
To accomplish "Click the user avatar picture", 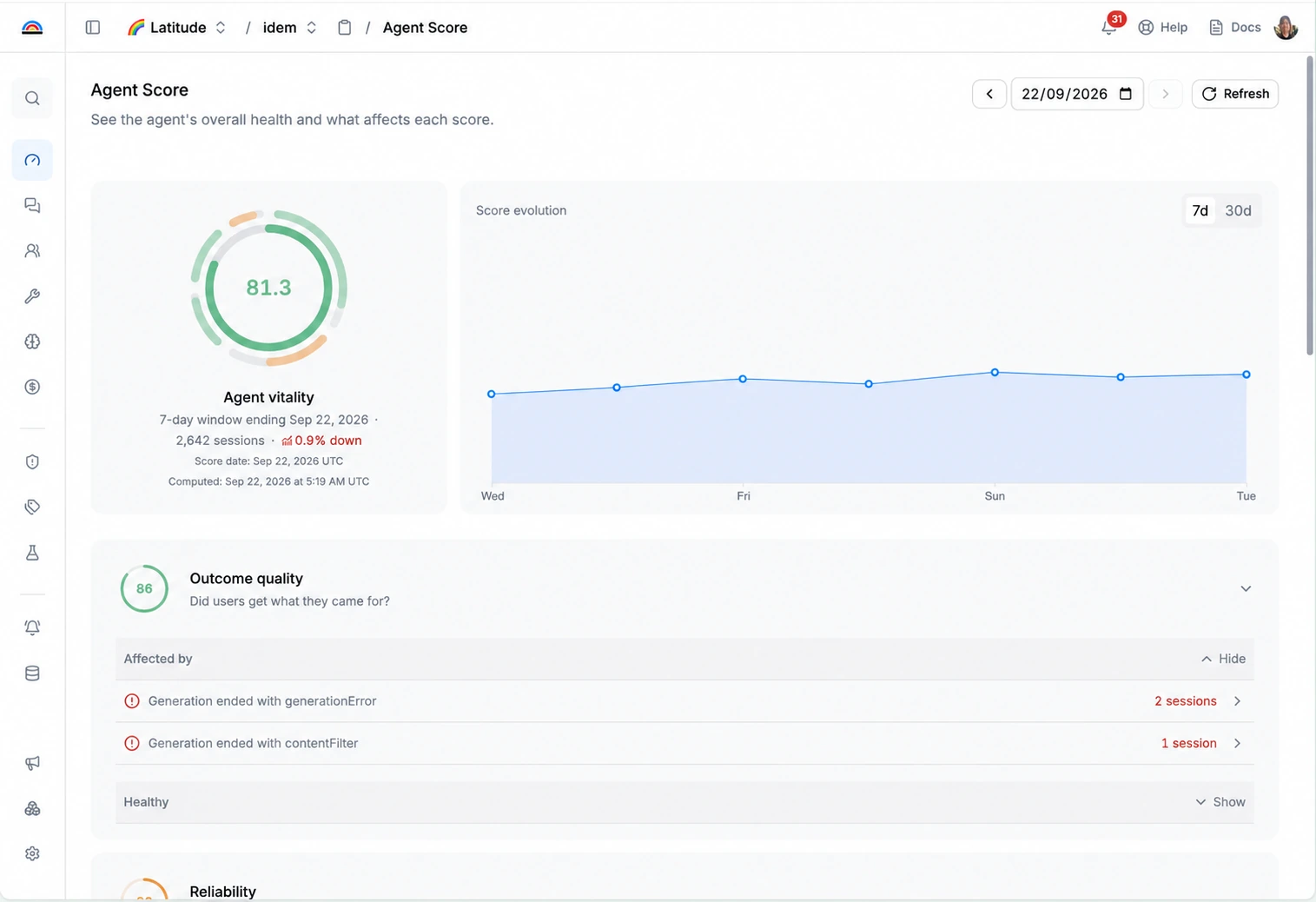I will pyautogui.click(x=1286, y=28).
